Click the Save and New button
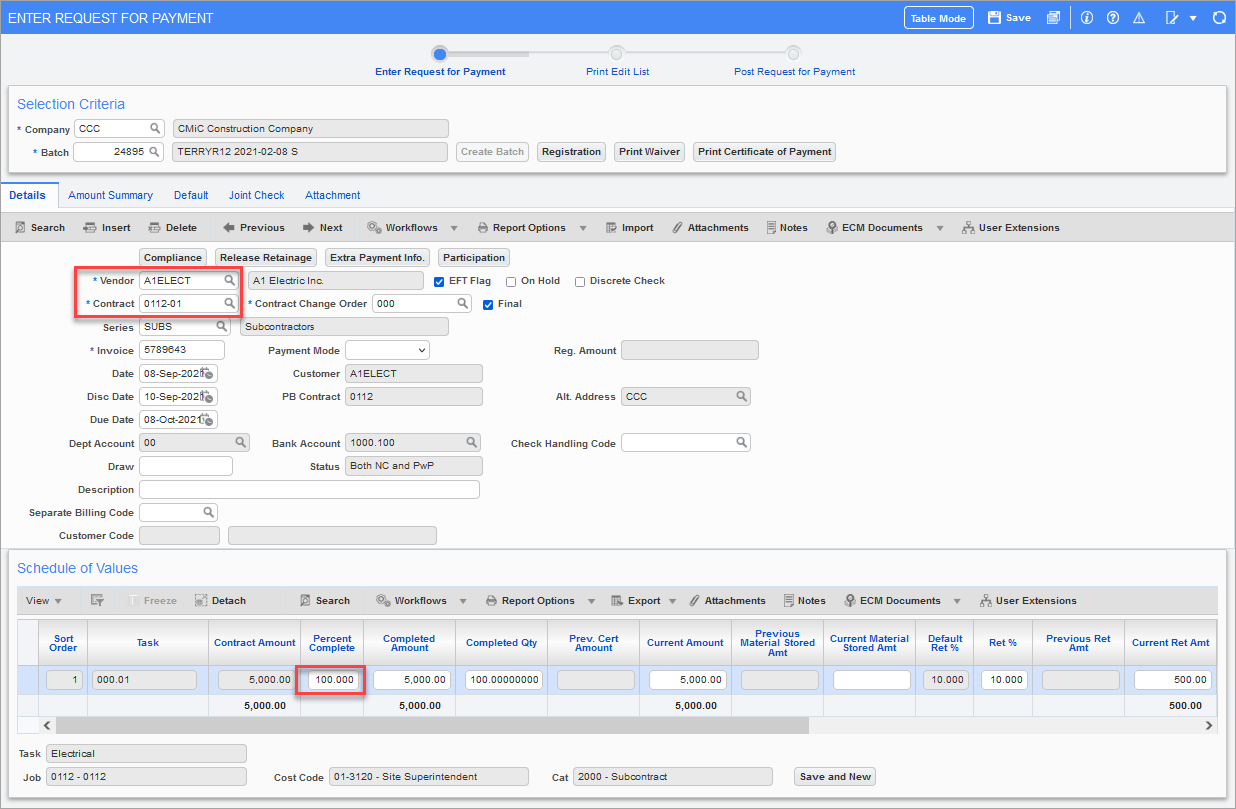Viewport: 1236px width, 809px height. 835,777
